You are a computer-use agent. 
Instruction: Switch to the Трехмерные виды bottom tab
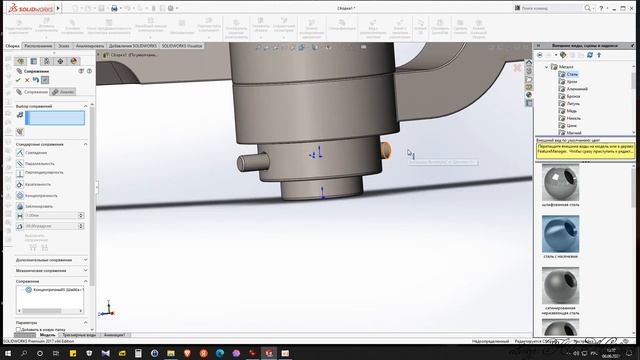pos(79,335)
